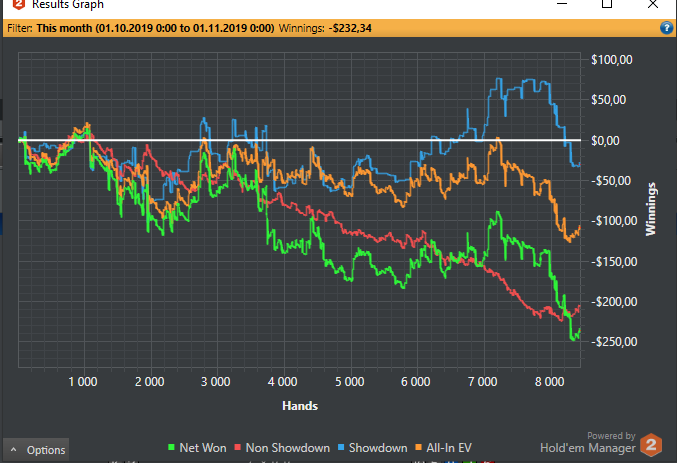Open the help question mark icon

666,28
